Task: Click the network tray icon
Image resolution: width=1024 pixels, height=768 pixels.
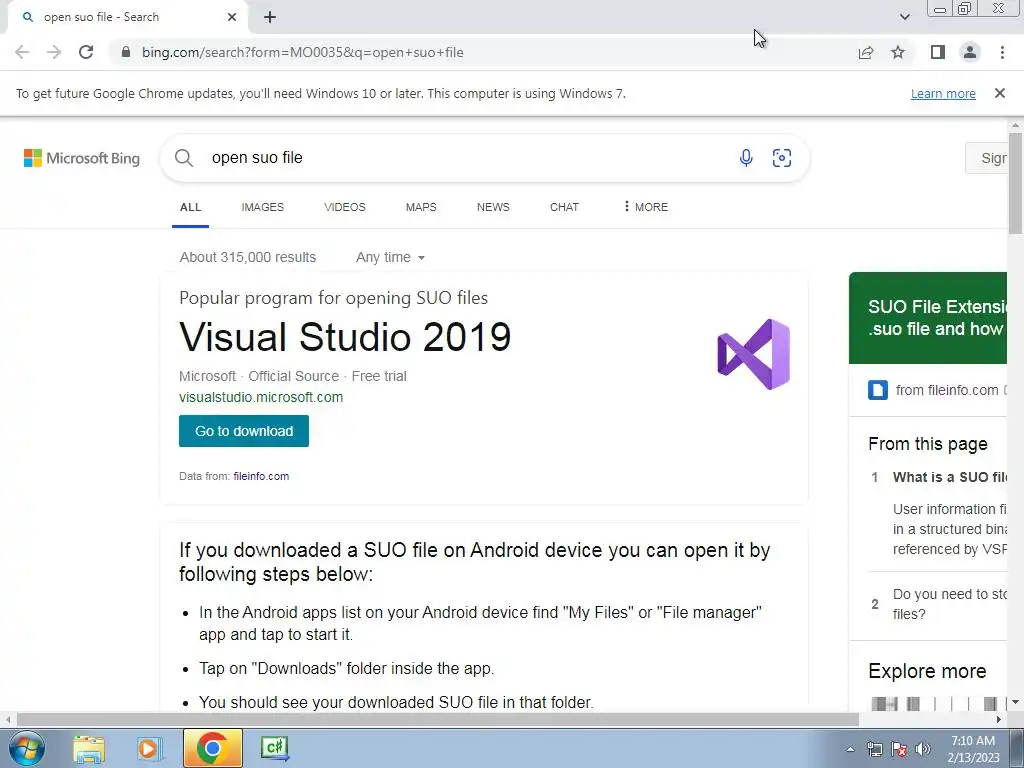Action: tap(874, 750)
